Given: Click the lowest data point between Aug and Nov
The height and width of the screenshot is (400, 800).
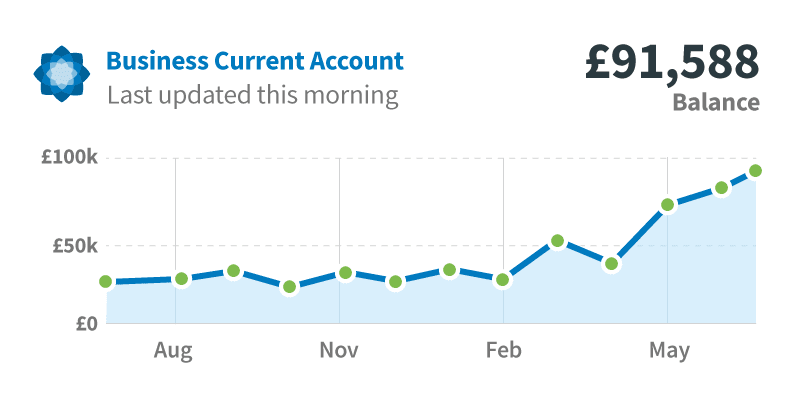Looking at the screenshot, I should coord(289,287).
